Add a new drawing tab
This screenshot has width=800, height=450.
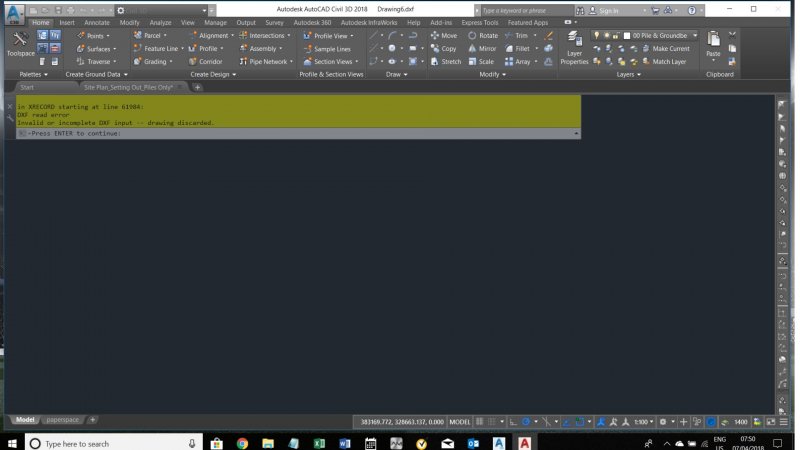(x=197, y=87)
